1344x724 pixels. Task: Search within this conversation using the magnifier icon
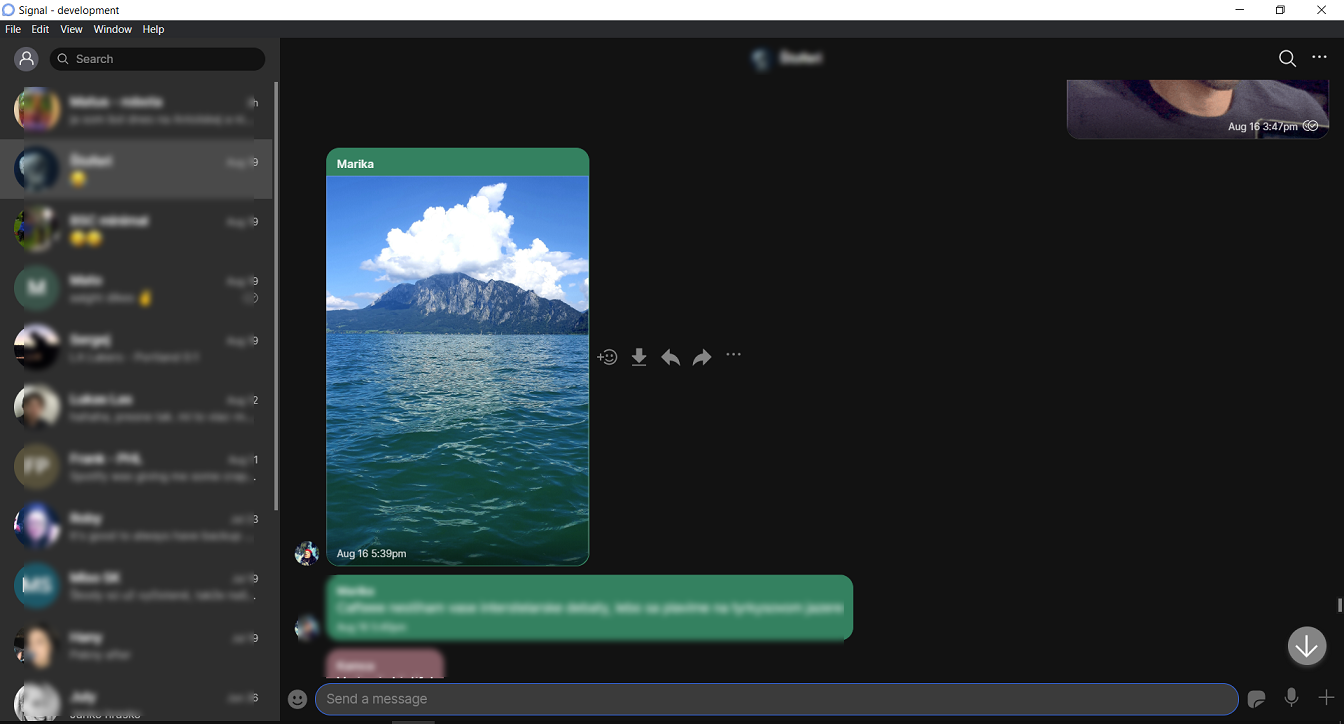pos(1287,59)
